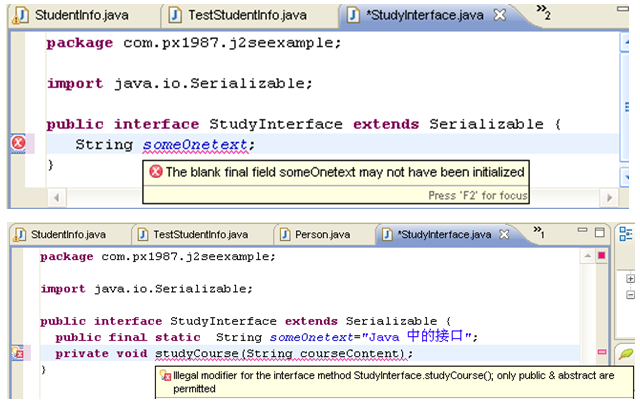The height and width of the screenshot is (409, 640).
Task: Select *StudyInterface.java tab in top editor
Action: 424,16
